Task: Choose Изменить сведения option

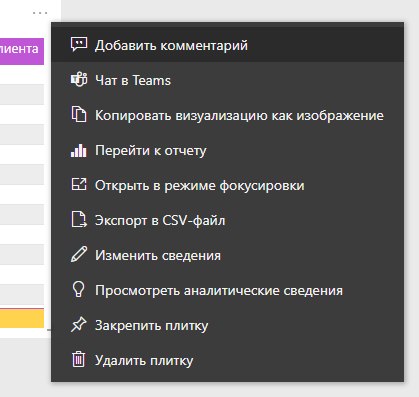Action: tap(227, 255)
